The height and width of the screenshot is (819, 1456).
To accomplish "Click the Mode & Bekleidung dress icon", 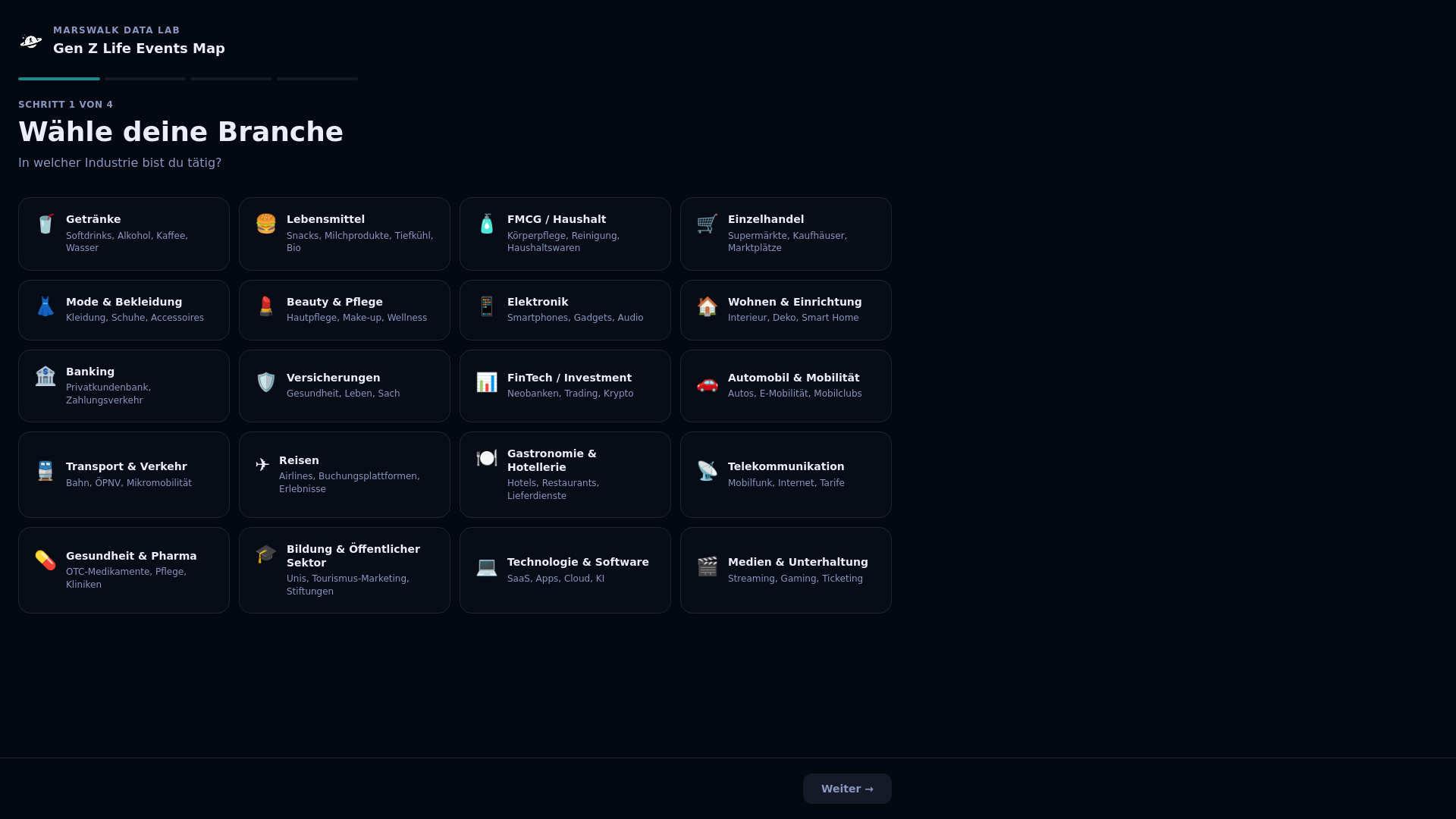I will (45, 306).
